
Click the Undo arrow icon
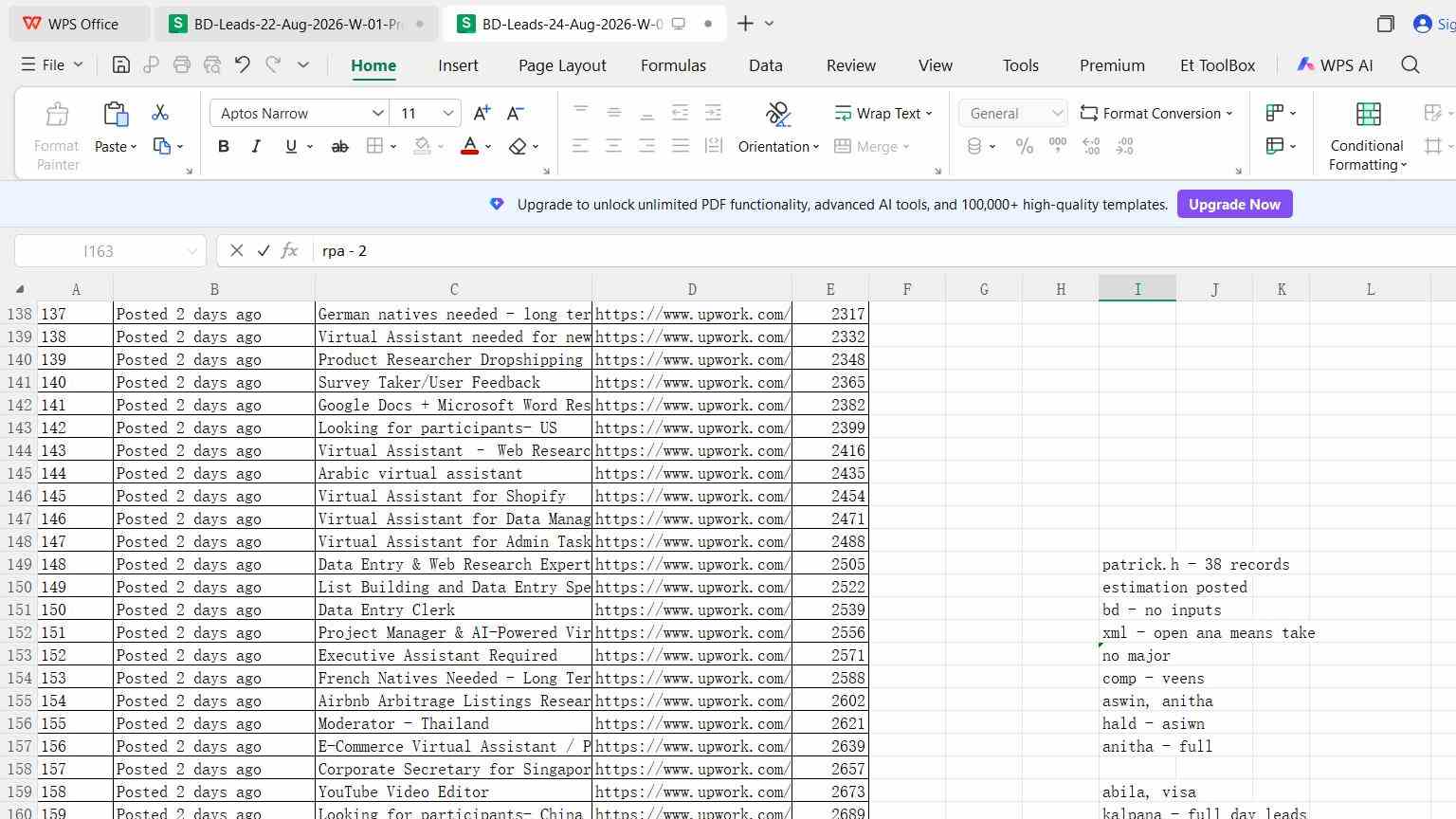(242, 64)
